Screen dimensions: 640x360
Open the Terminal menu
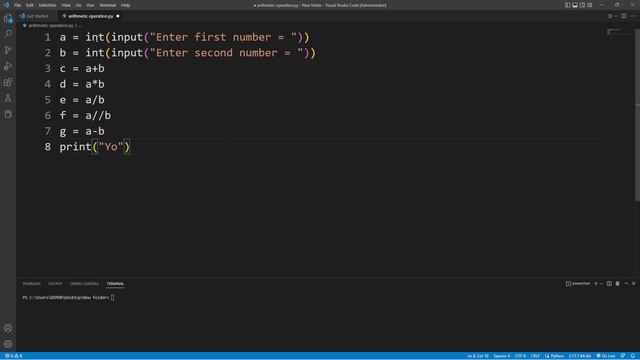pyautogui.click(x=108, y=5)
